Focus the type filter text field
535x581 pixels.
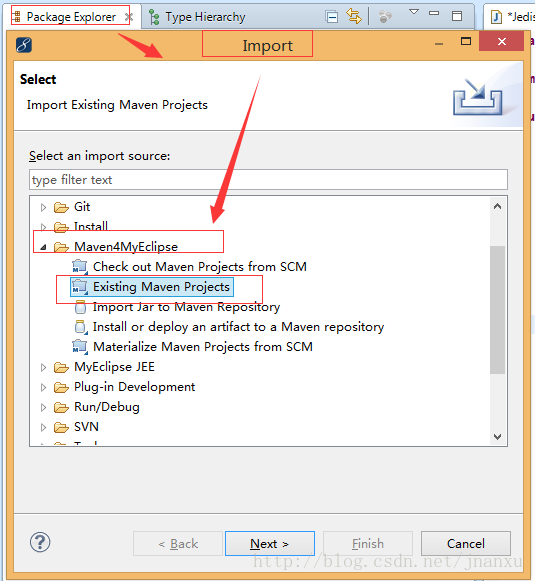click(268, 180)
